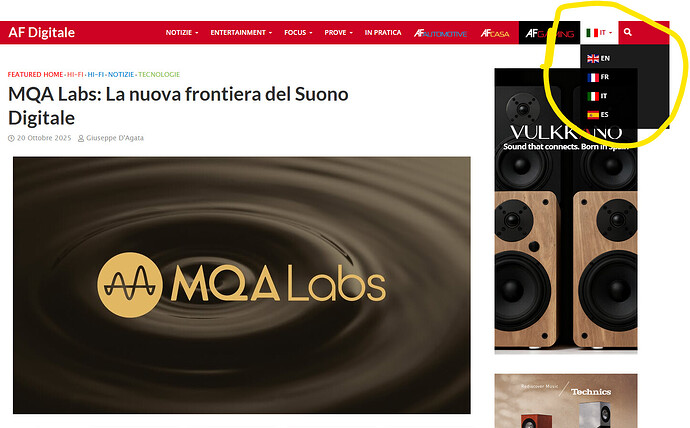Choose the French flag FR option
The image size is (690, 428).
point(598,77)
